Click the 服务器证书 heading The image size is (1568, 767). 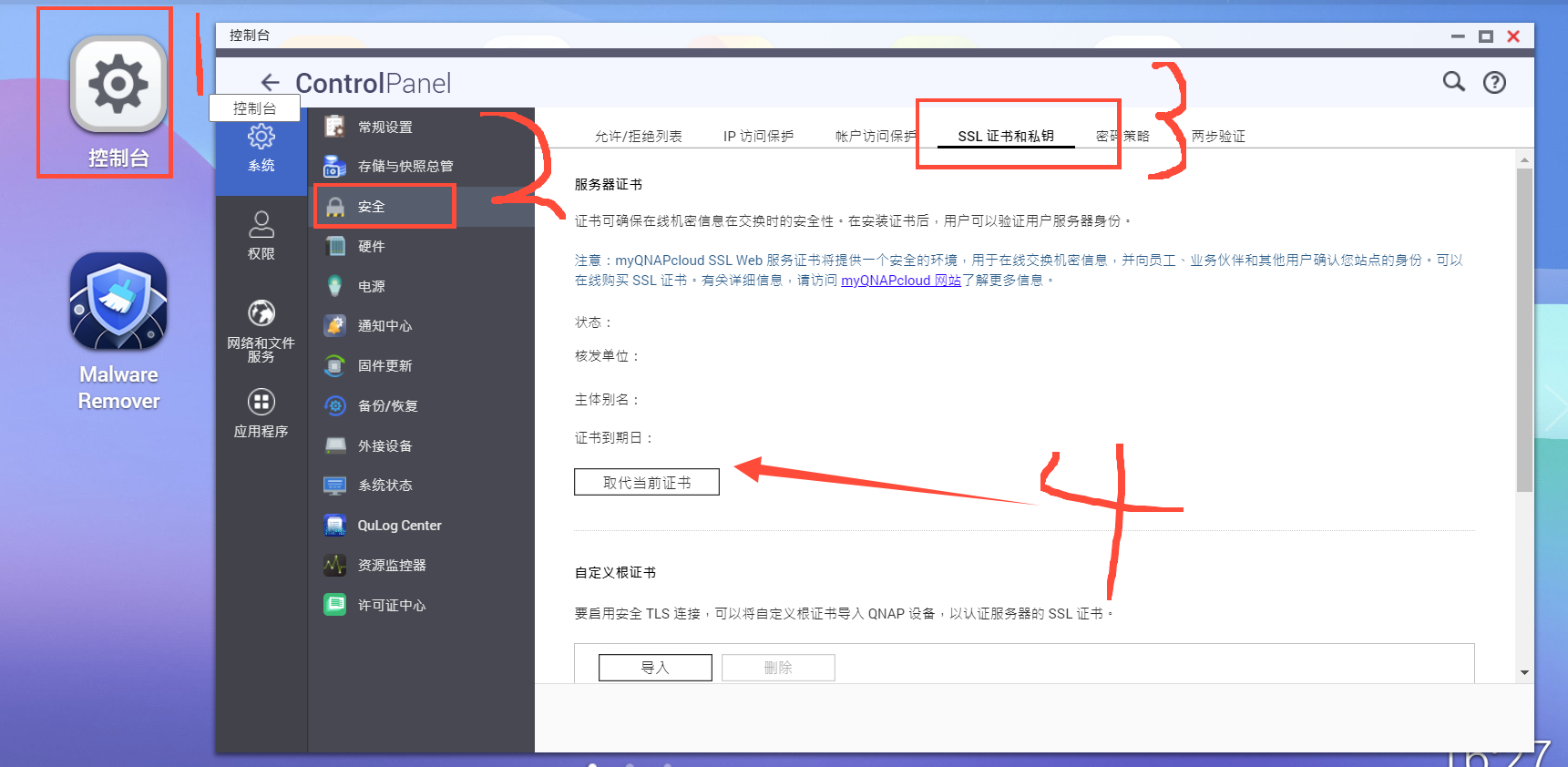[609, 185]
